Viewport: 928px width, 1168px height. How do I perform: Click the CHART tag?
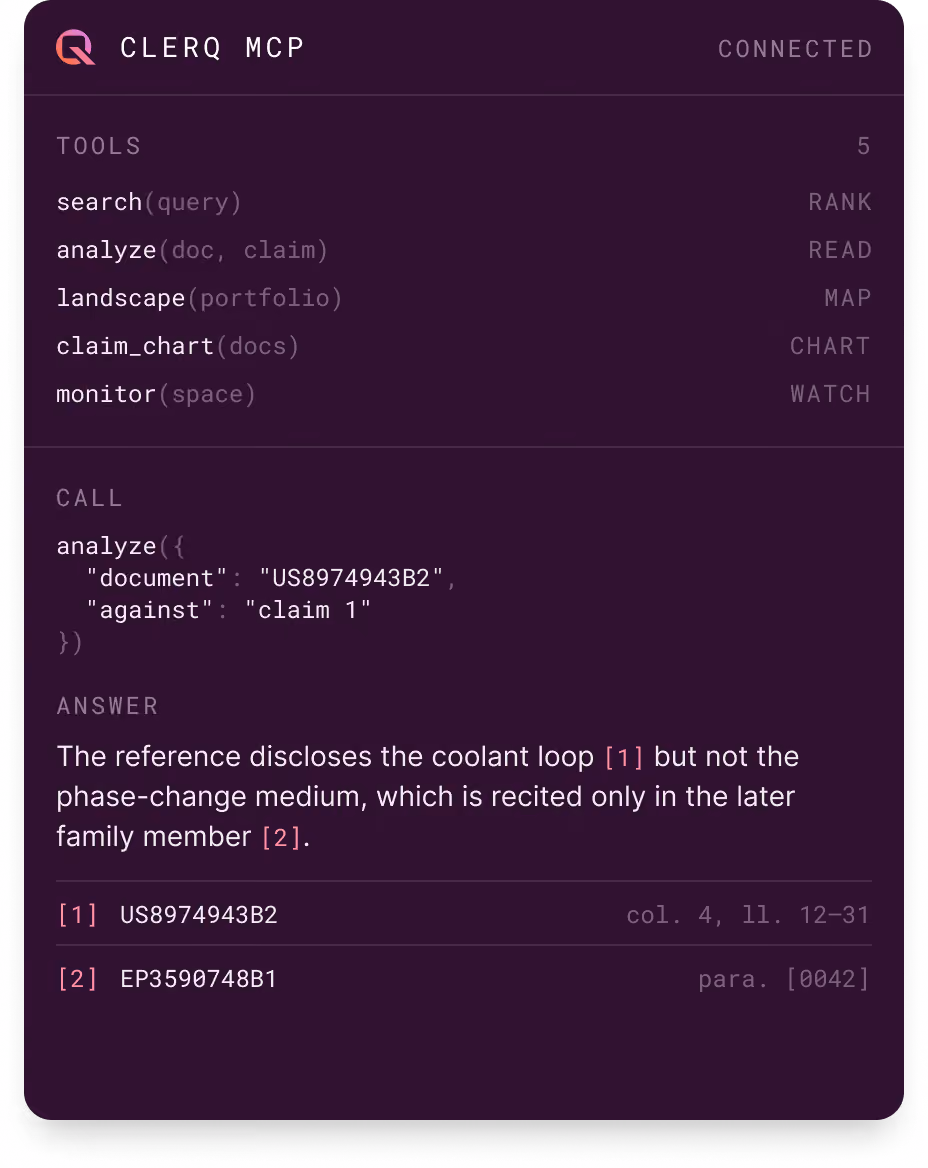pyautogui.click(x=830, y=346)
